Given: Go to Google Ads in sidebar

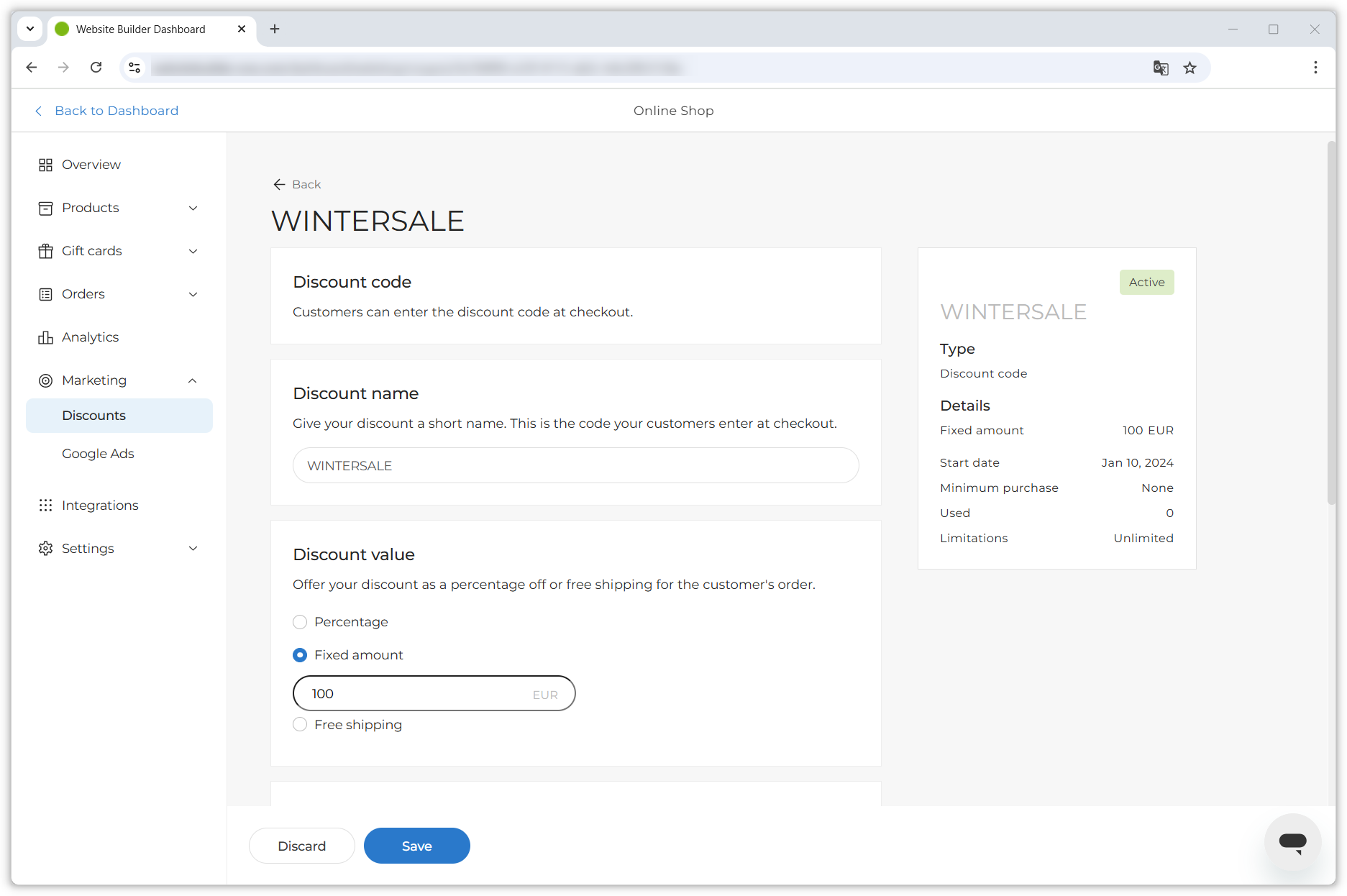Looking at the screenshot, I should [x=98, y=454].
